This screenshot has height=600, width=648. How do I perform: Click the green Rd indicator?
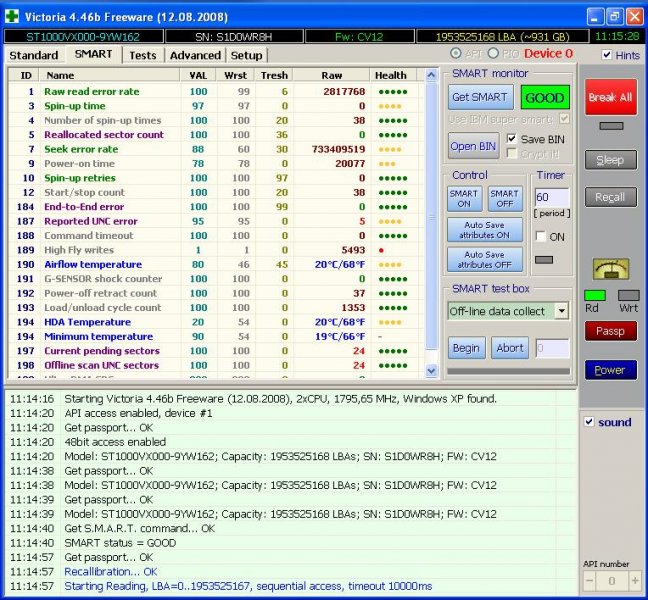click(594, 295)
